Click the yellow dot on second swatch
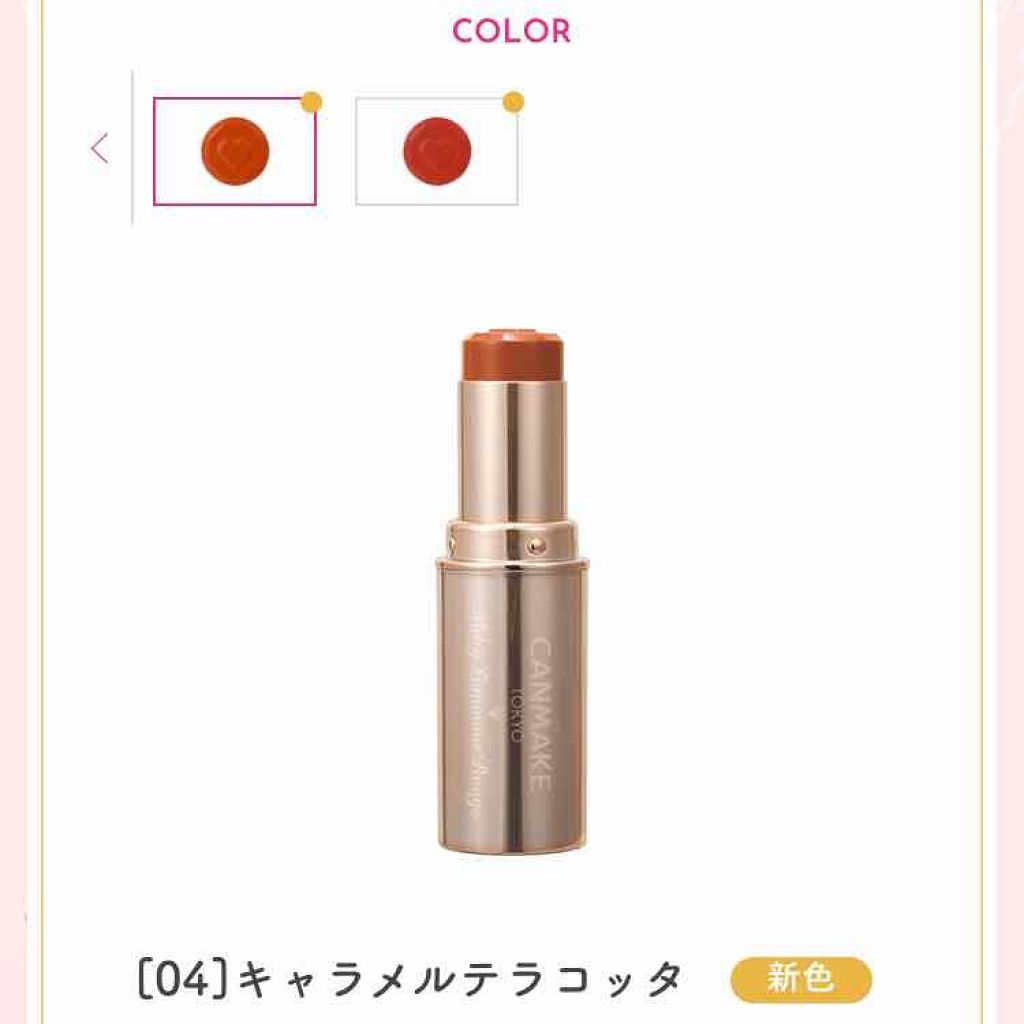 coord(514,102)
